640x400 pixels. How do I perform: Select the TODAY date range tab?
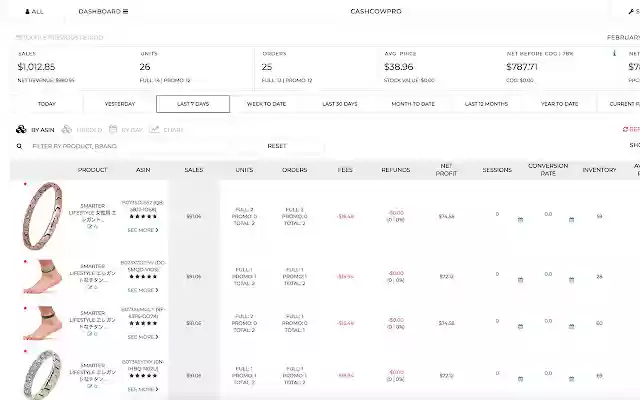(47, 104)
